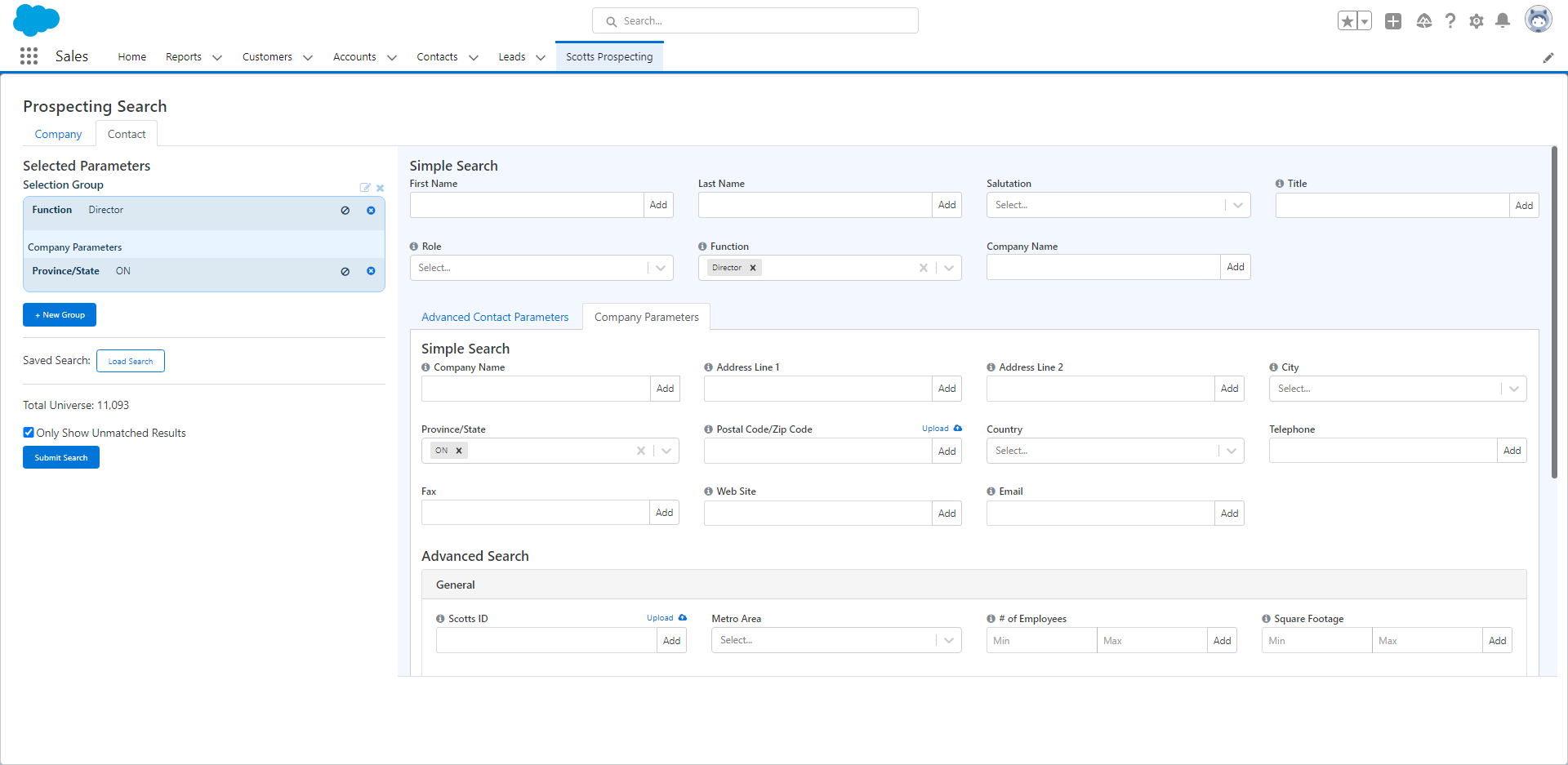Open Advanced Contact Parameters tab

point(495,317)
